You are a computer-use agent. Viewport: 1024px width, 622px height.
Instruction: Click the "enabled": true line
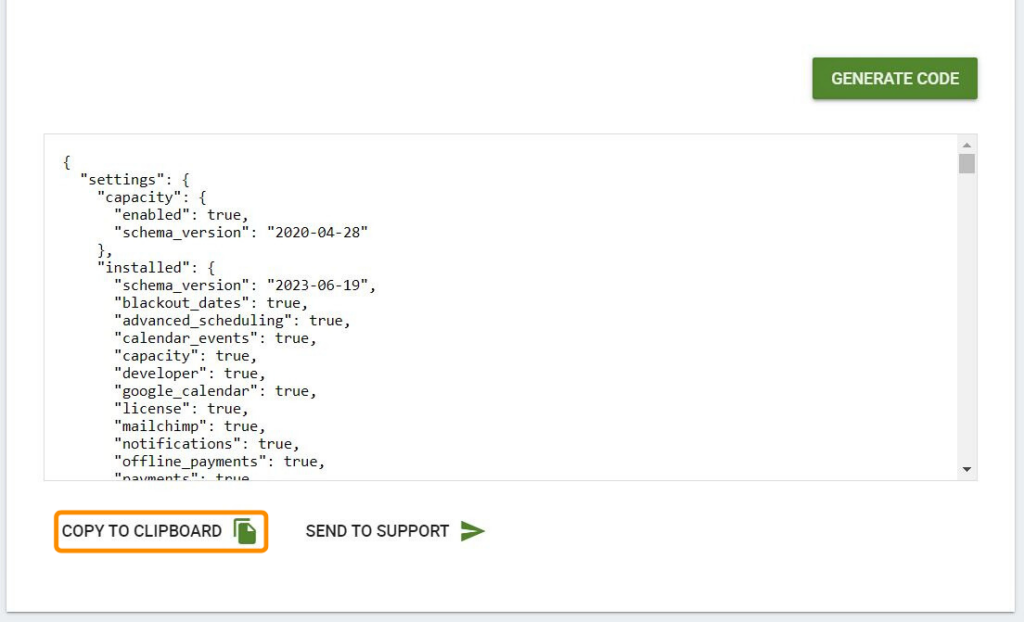click(181, 215)
